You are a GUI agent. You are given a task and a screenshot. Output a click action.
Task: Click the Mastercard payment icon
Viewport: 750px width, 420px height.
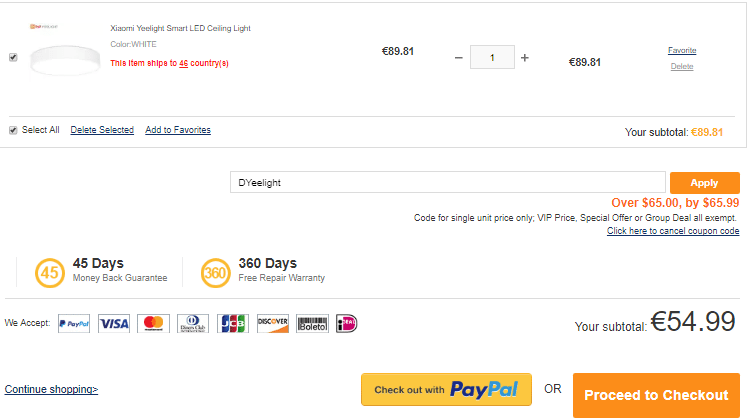[154, 324]
